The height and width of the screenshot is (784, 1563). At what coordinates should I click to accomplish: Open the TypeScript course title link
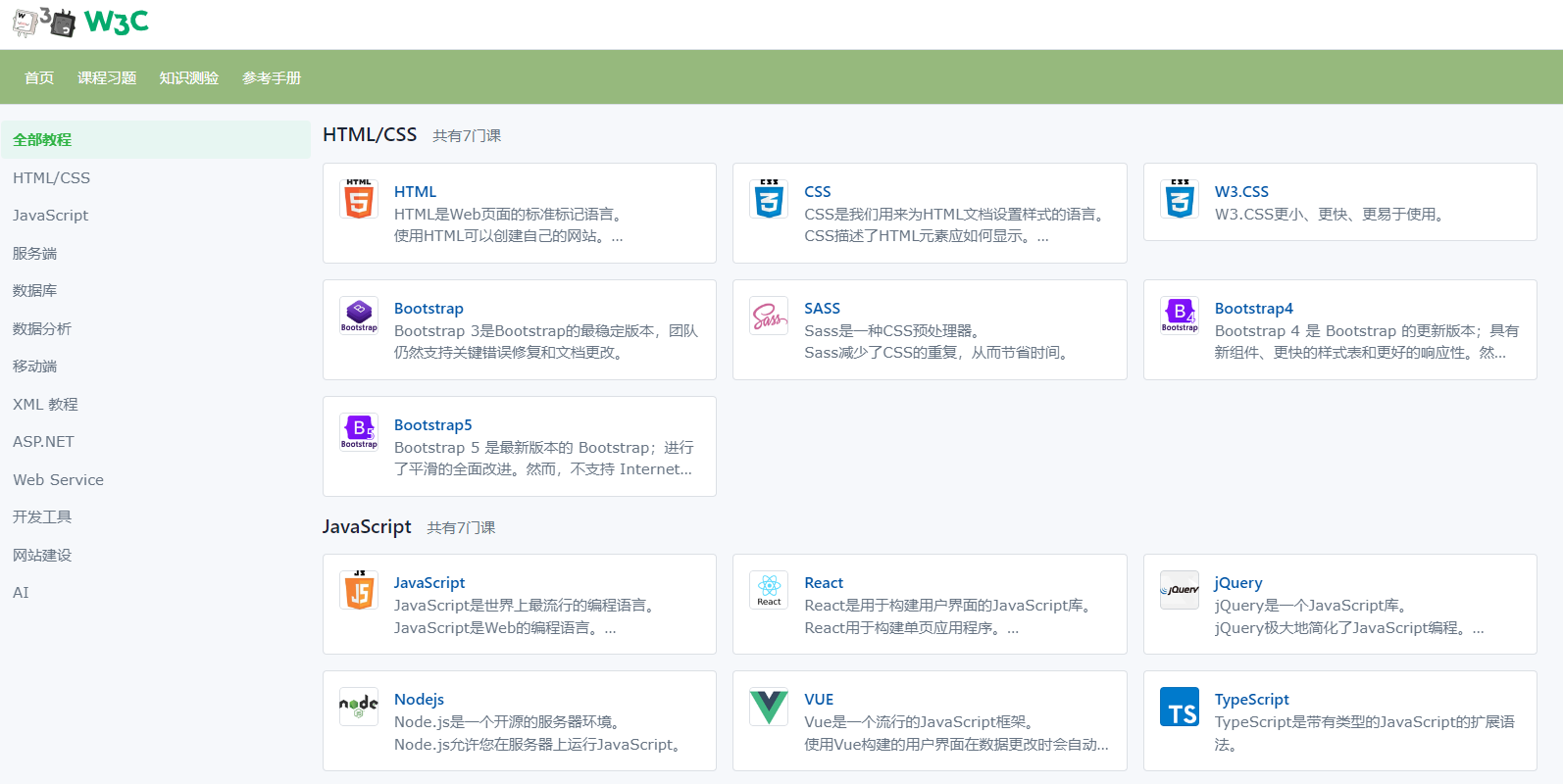[1252, 700]
